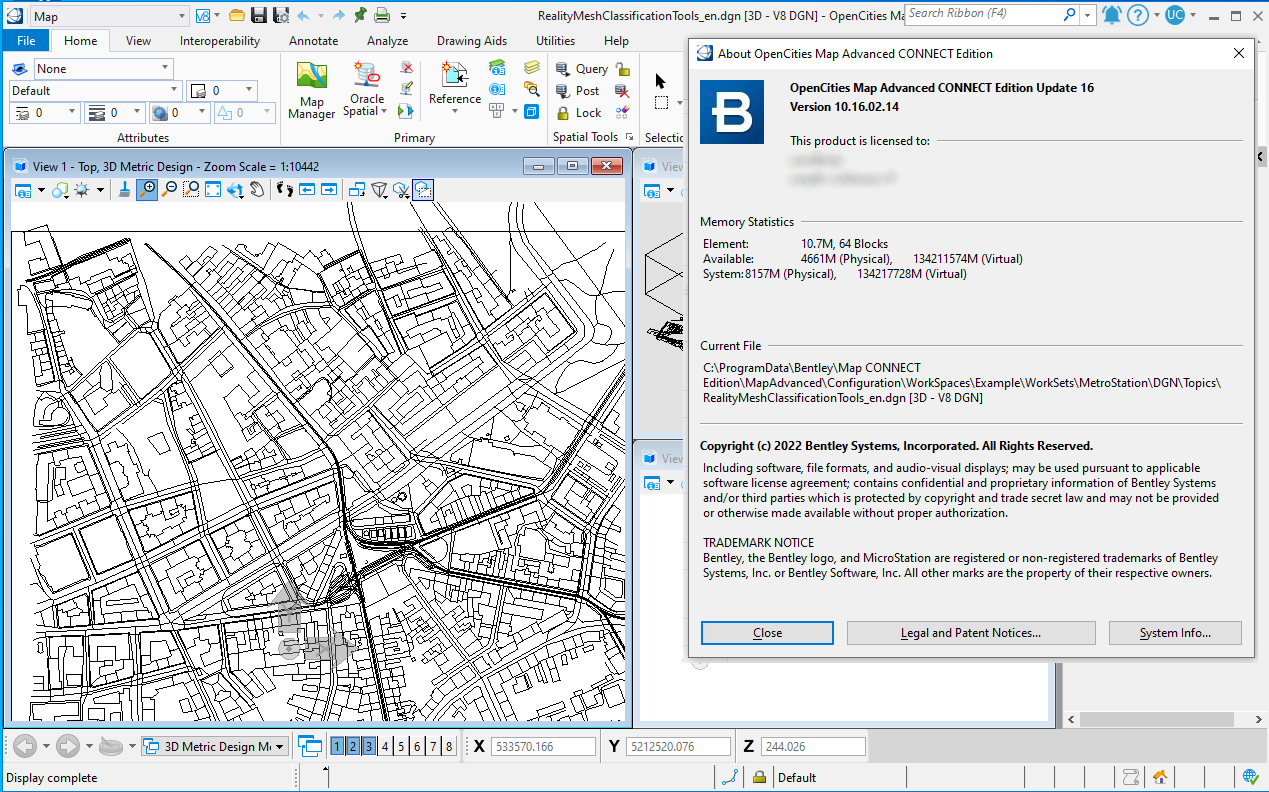1269x792 pixels.
Task: Click the Undo arrow in quick access
Action: pos(303,15)
